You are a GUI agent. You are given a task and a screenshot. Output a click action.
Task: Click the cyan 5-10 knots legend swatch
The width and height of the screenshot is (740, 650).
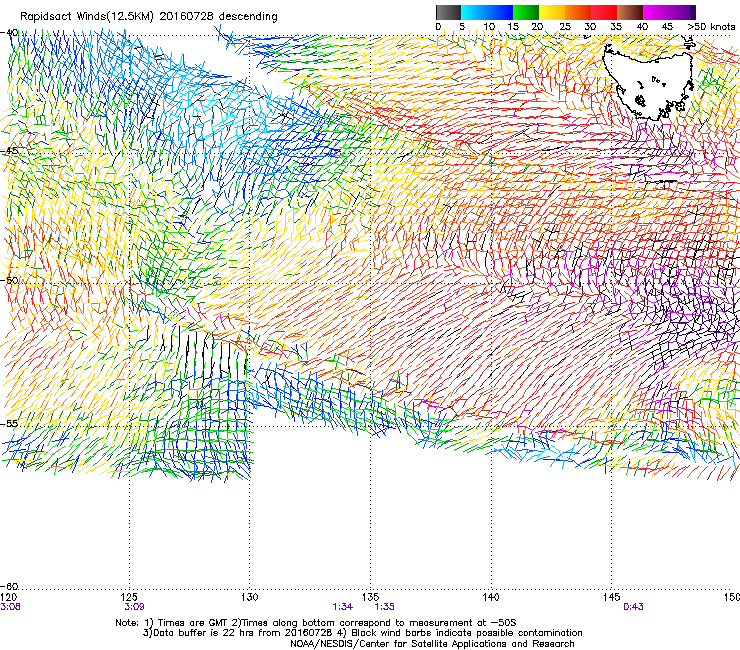[474, 12]
